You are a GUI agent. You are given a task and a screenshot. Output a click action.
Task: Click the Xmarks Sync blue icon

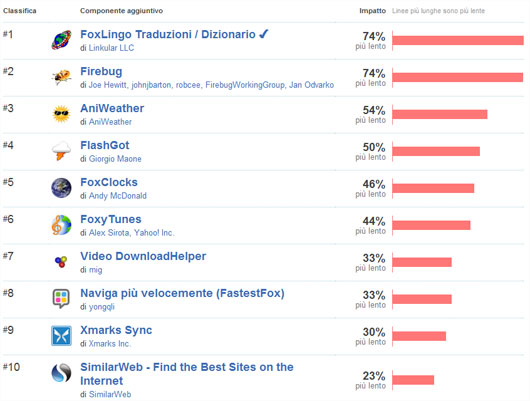click(62, 336)
